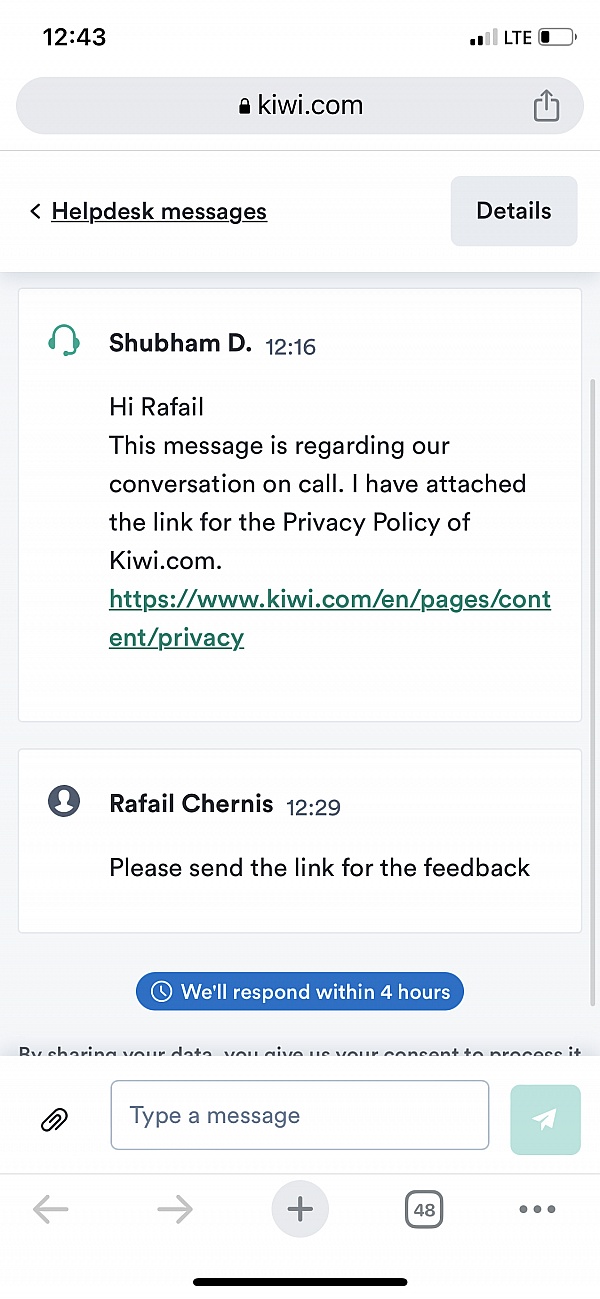The width and height of the screenshot is (600, 1299).
Task: Tap the browser forward arrow
Action: click(x=175, y=1210)
